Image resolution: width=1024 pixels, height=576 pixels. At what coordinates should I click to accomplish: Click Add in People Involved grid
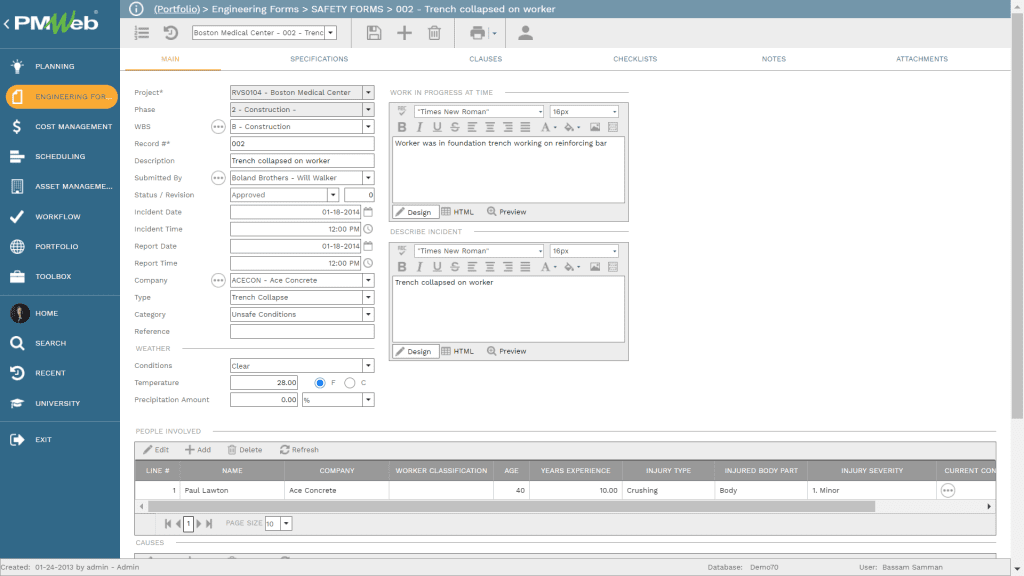(198, 450)
